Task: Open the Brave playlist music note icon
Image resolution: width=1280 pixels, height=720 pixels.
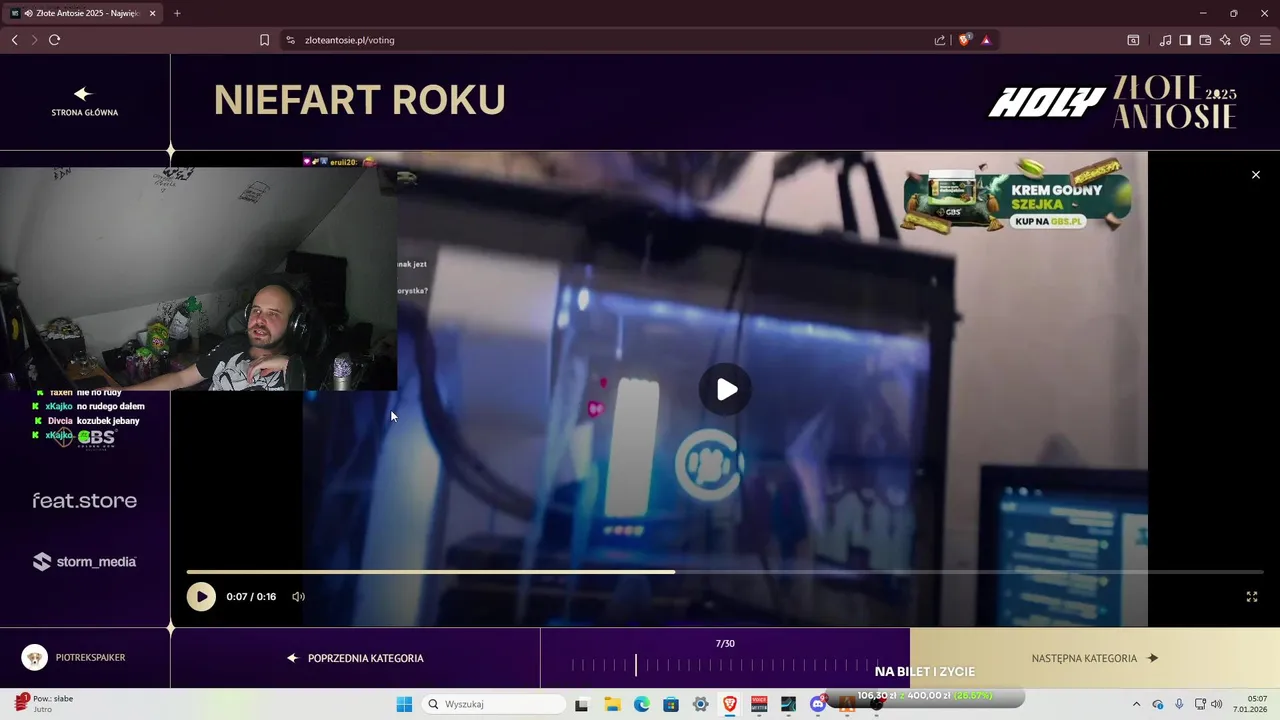Action: [x=1165, y=40]
